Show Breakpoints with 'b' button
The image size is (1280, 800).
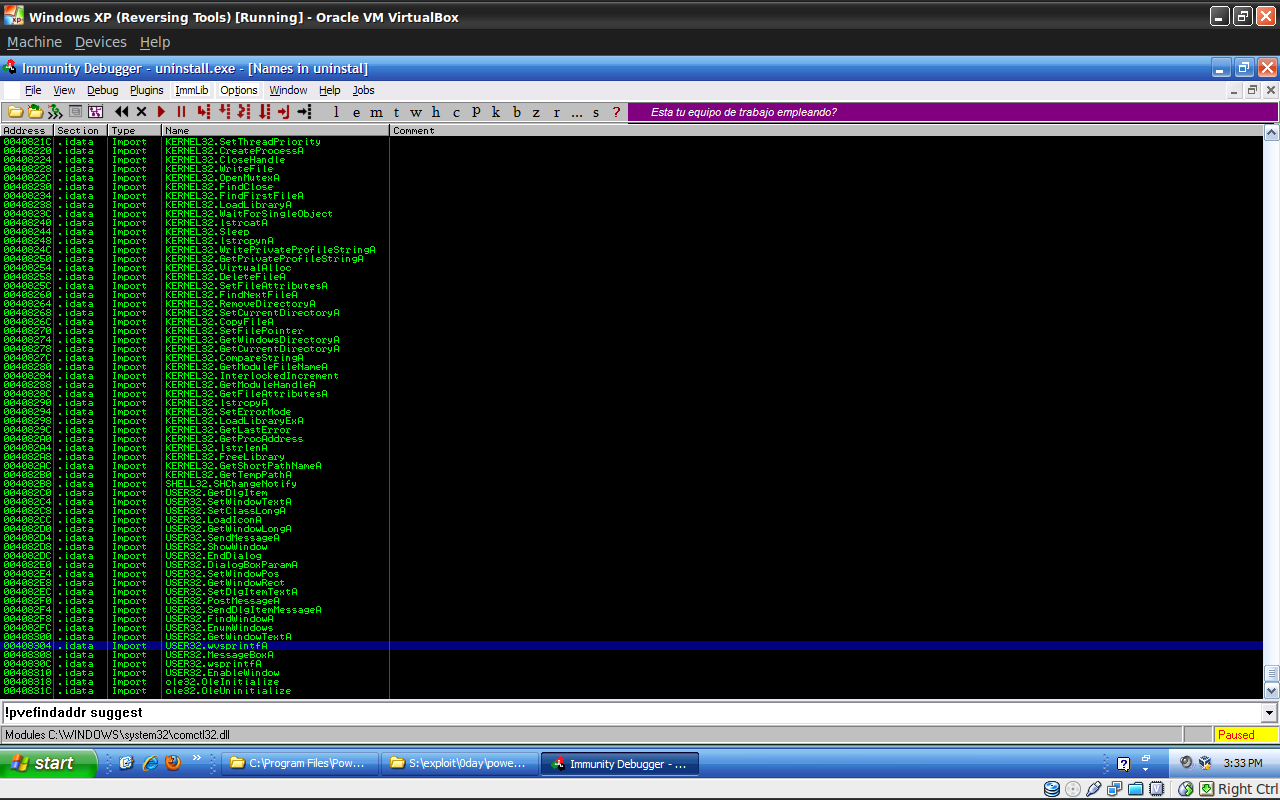pyautogui.click(x=516, y=112)
